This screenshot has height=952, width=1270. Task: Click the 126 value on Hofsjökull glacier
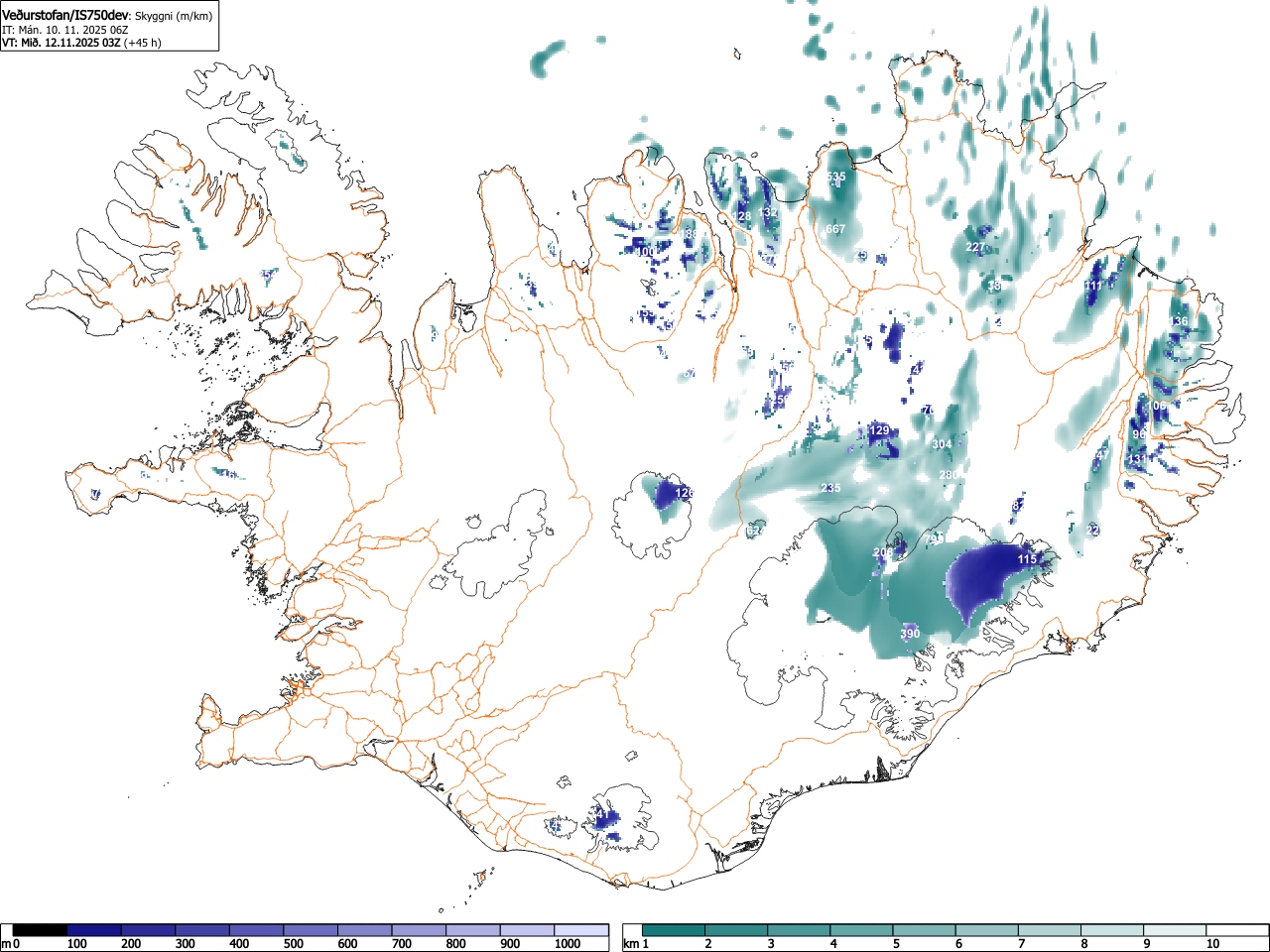[685, 493]
